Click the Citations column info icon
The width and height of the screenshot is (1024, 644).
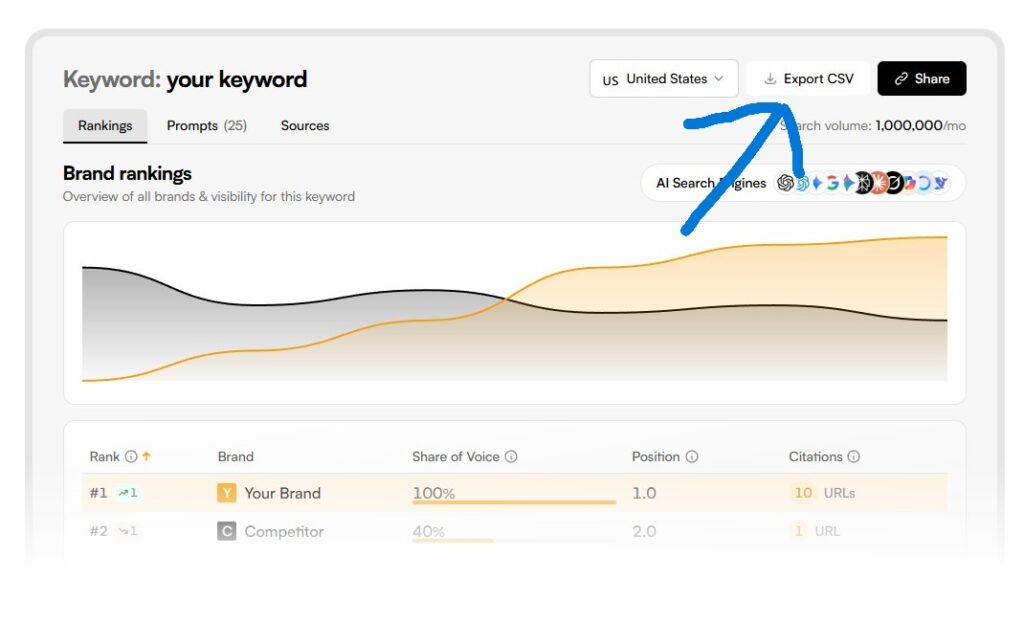[854, 457]
